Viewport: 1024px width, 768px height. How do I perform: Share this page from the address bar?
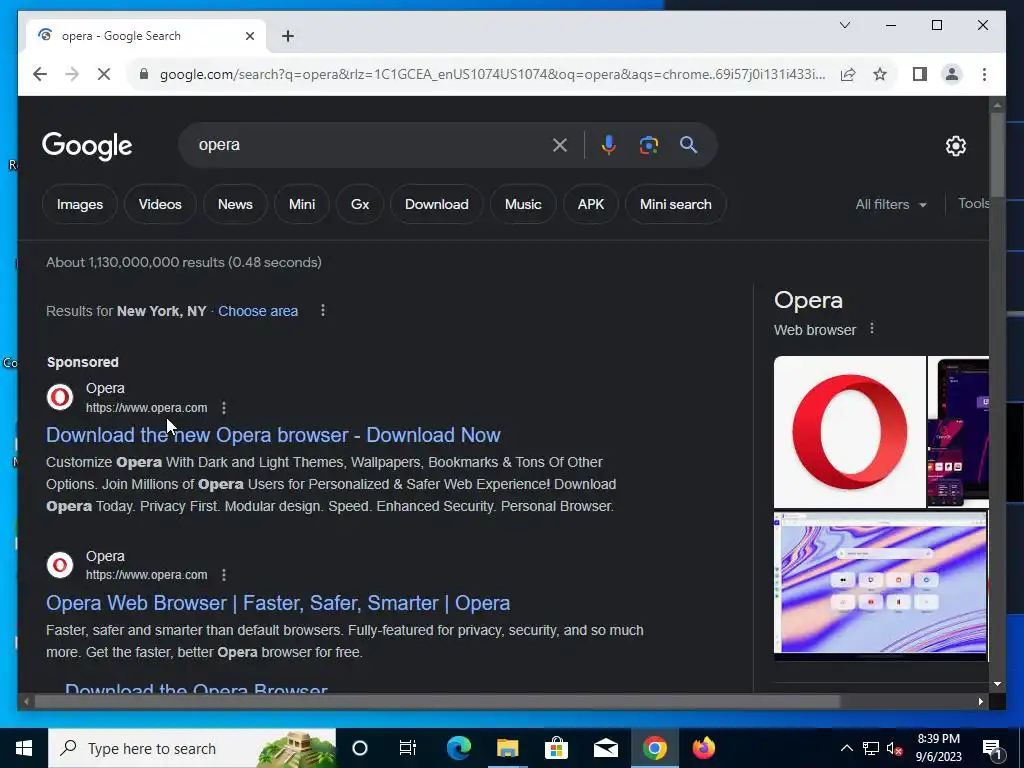(x=848, y=74)
